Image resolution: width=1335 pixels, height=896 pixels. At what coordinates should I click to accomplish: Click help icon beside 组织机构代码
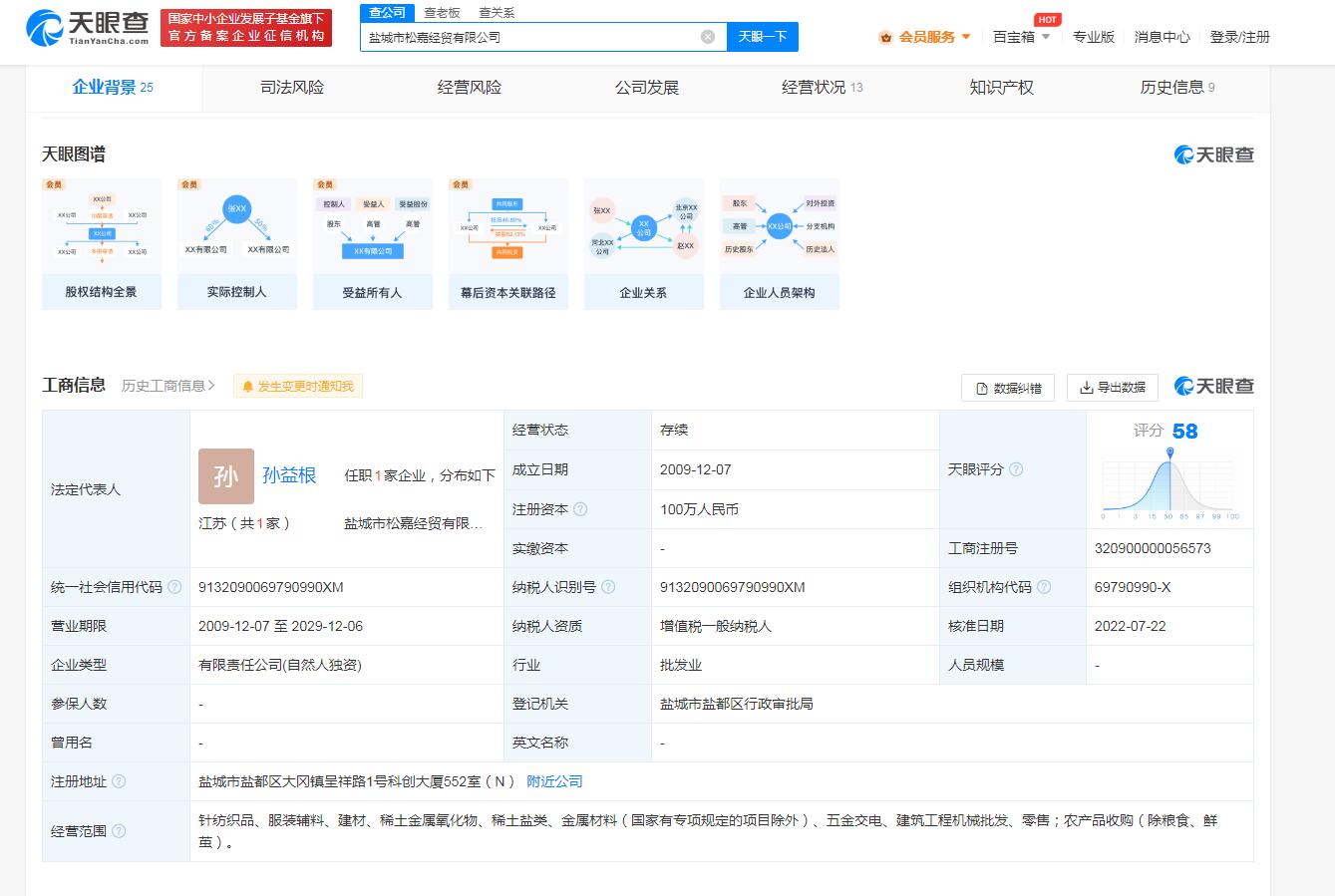point(1044,587)
